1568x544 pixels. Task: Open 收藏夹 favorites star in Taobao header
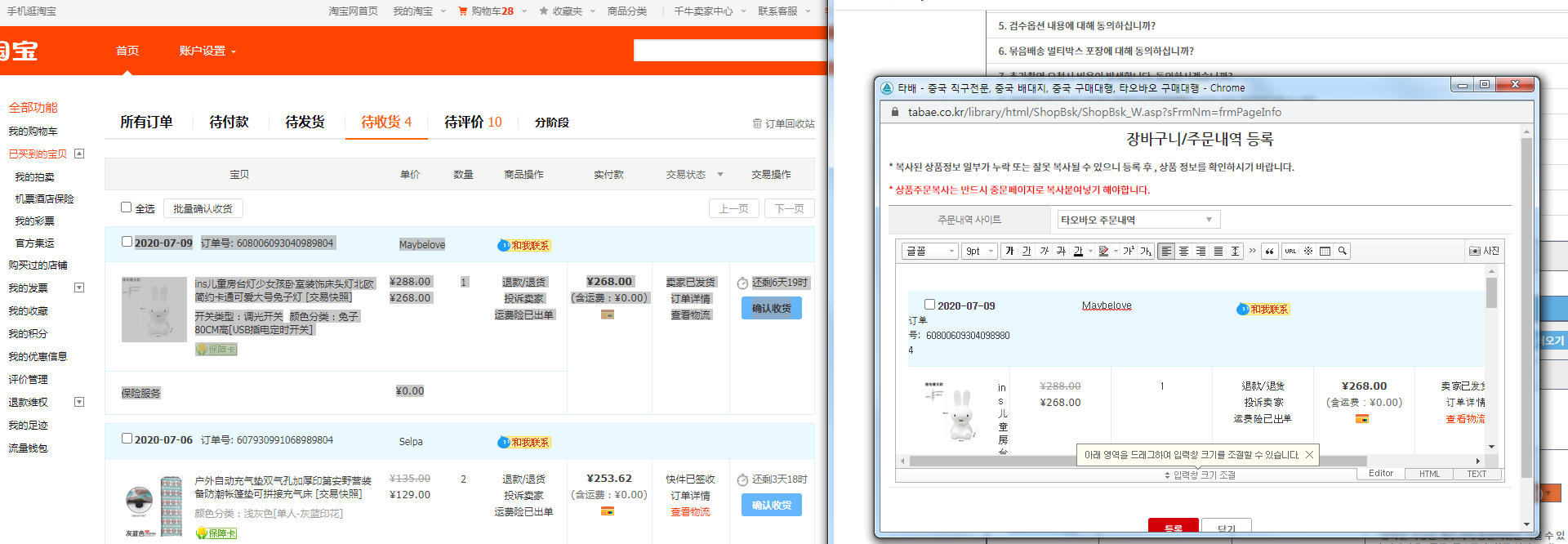point(561,11)
